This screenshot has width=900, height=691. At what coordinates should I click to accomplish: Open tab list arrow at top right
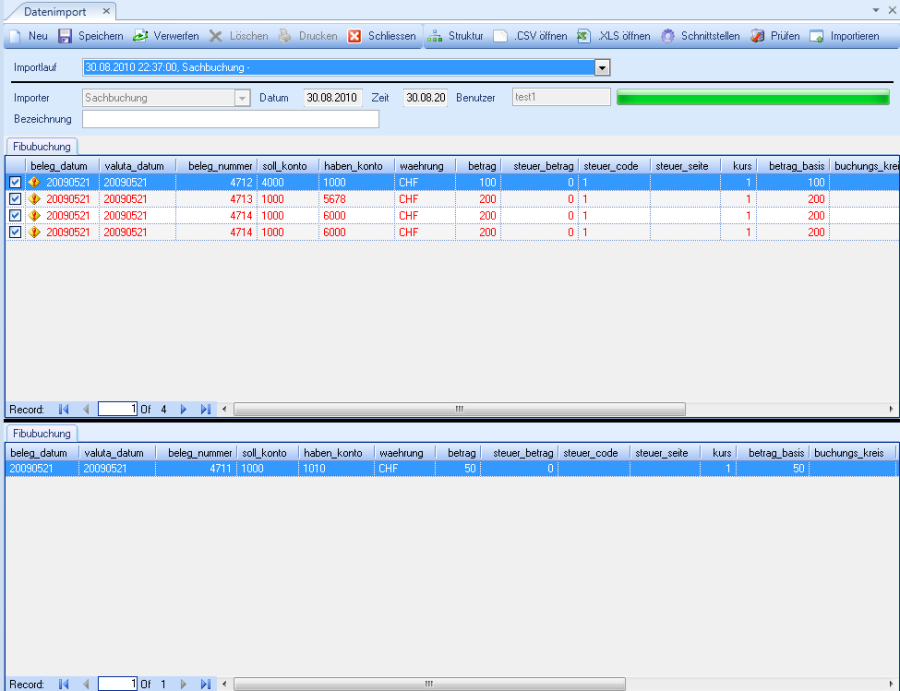(876, 10)
